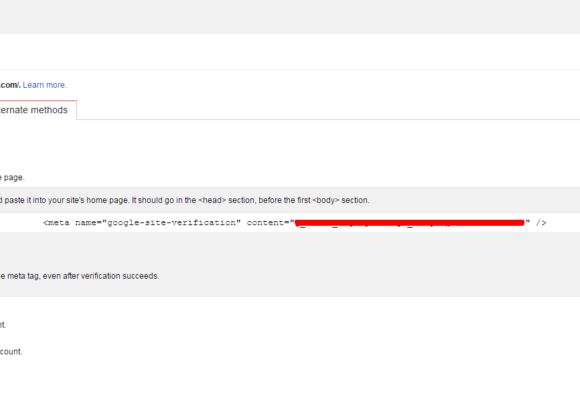The image size is (580, 400).
Task: Select the Alternate methods tab
Action: pyautogui.click(x=38, y=110)
